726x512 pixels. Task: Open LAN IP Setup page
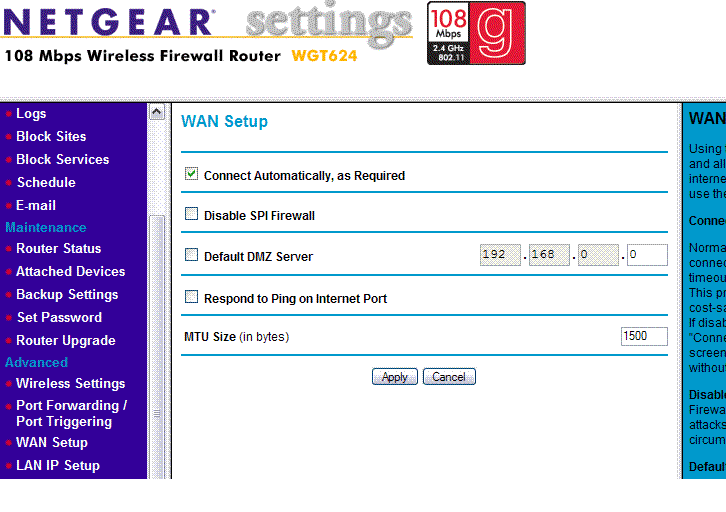coord(58,466)
